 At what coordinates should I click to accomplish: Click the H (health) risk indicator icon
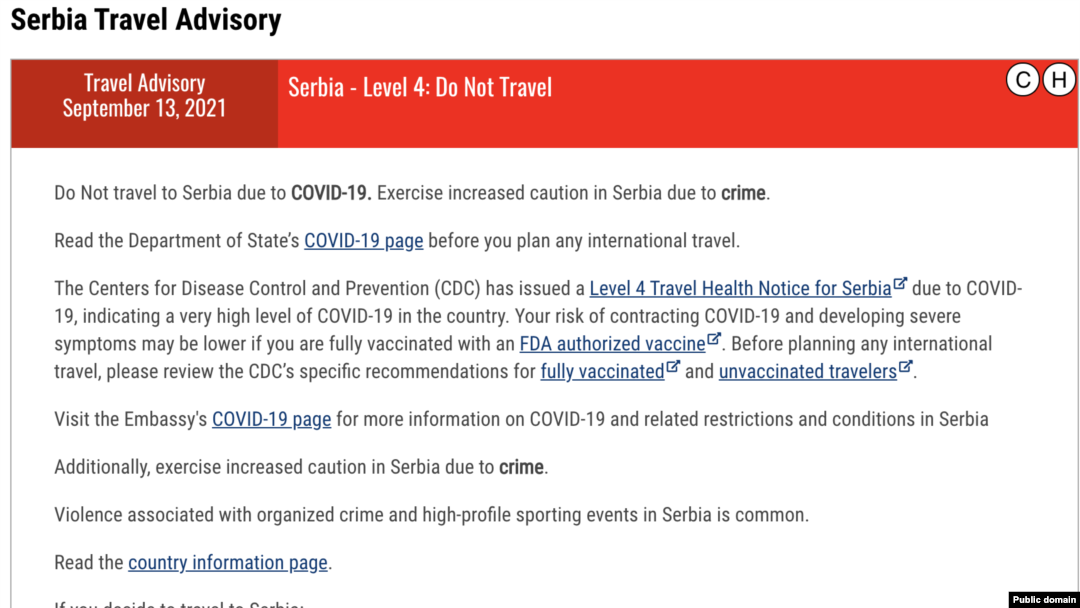pyautogui.click(x=1059, y=80)
